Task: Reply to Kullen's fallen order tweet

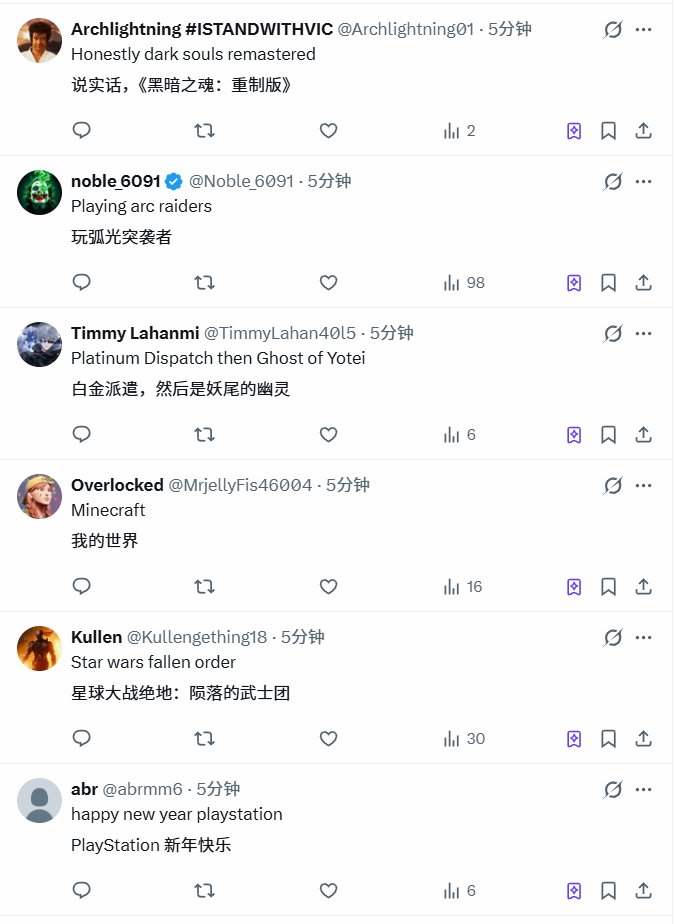Action: click(x=82, y=738)
